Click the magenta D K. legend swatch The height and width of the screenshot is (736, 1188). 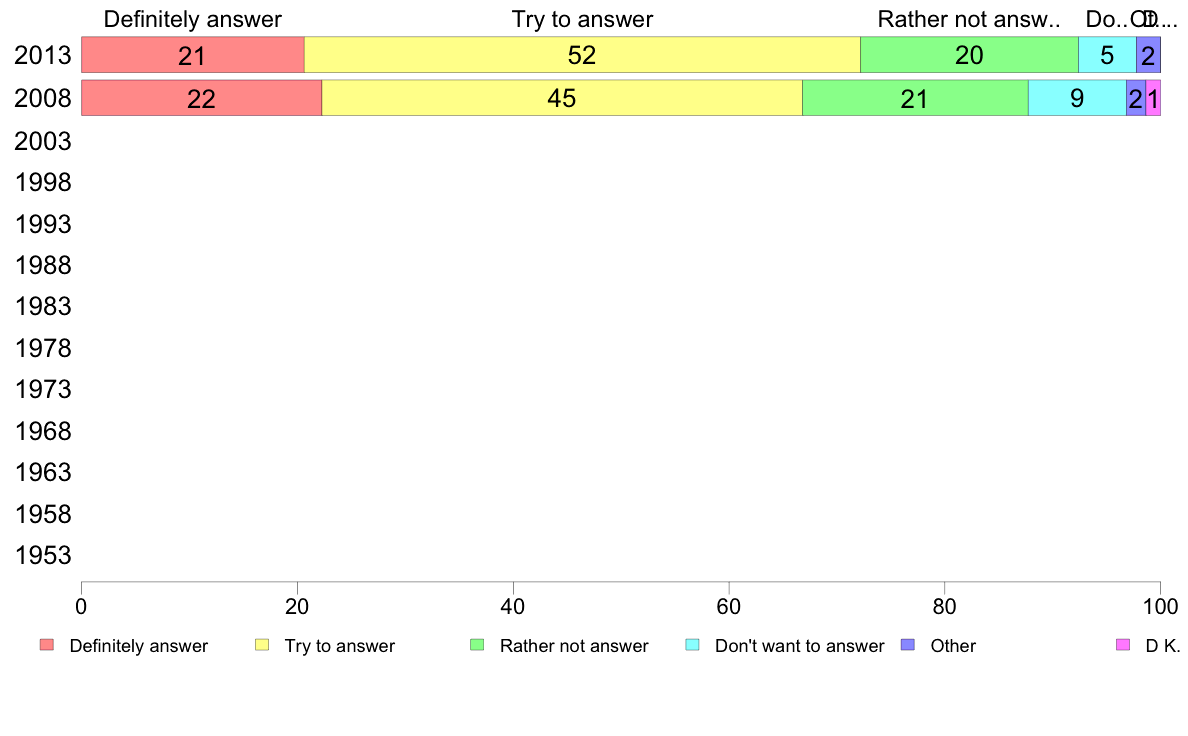click(1123, 645)
